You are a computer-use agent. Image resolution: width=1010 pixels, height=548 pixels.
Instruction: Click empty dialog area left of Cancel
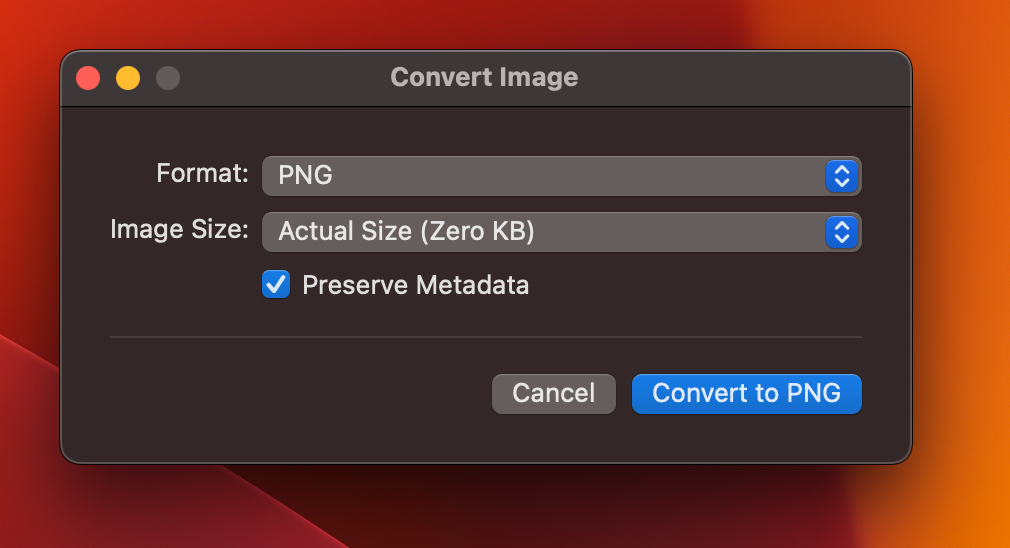(296, 393)
